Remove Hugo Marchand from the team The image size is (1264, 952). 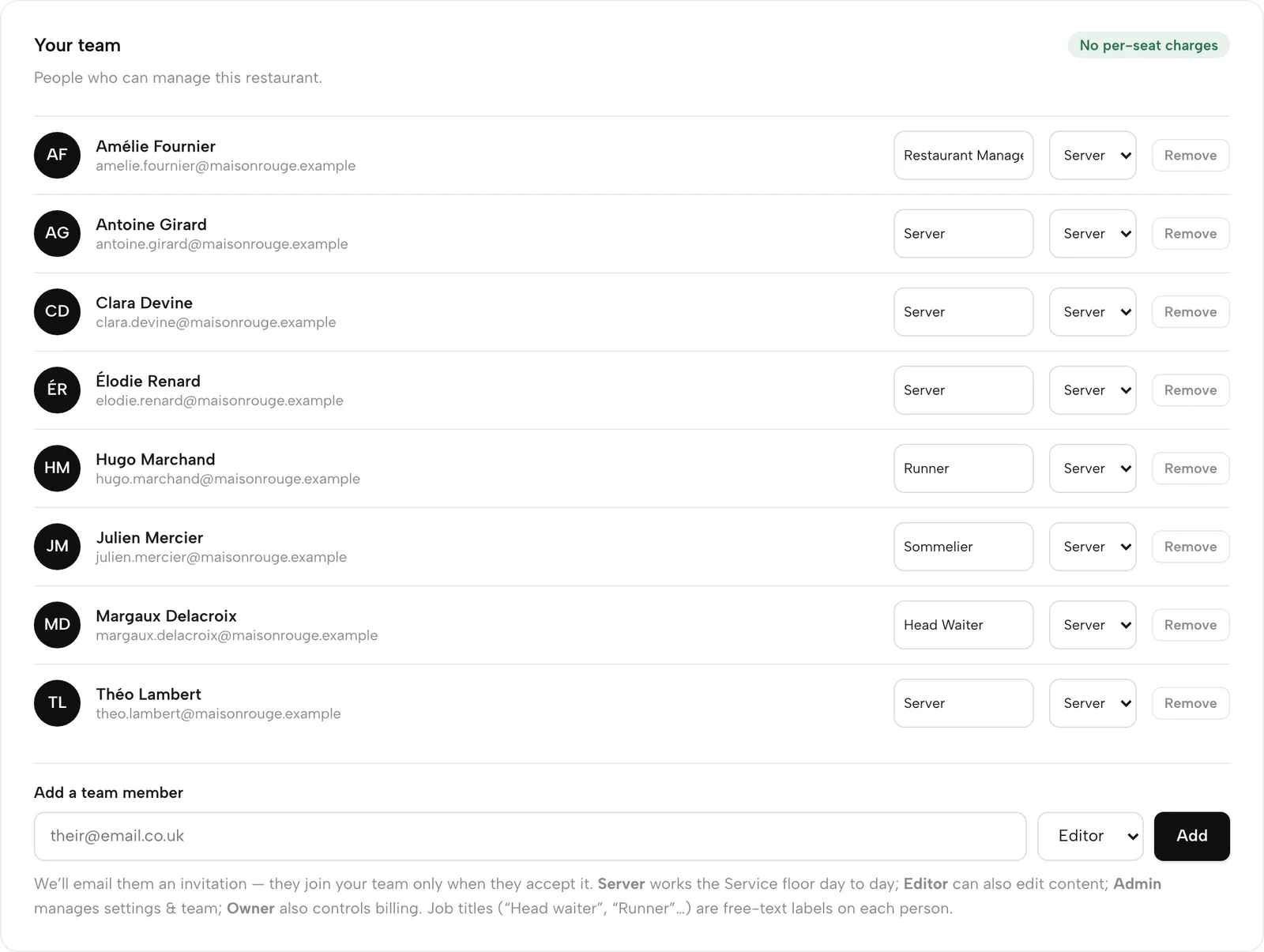1191,468
